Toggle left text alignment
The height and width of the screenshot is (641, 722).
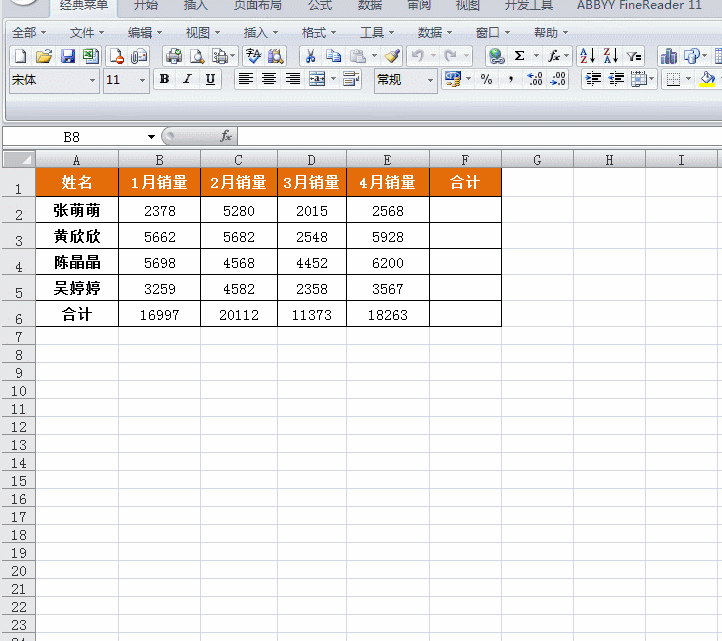coord(245,80)
